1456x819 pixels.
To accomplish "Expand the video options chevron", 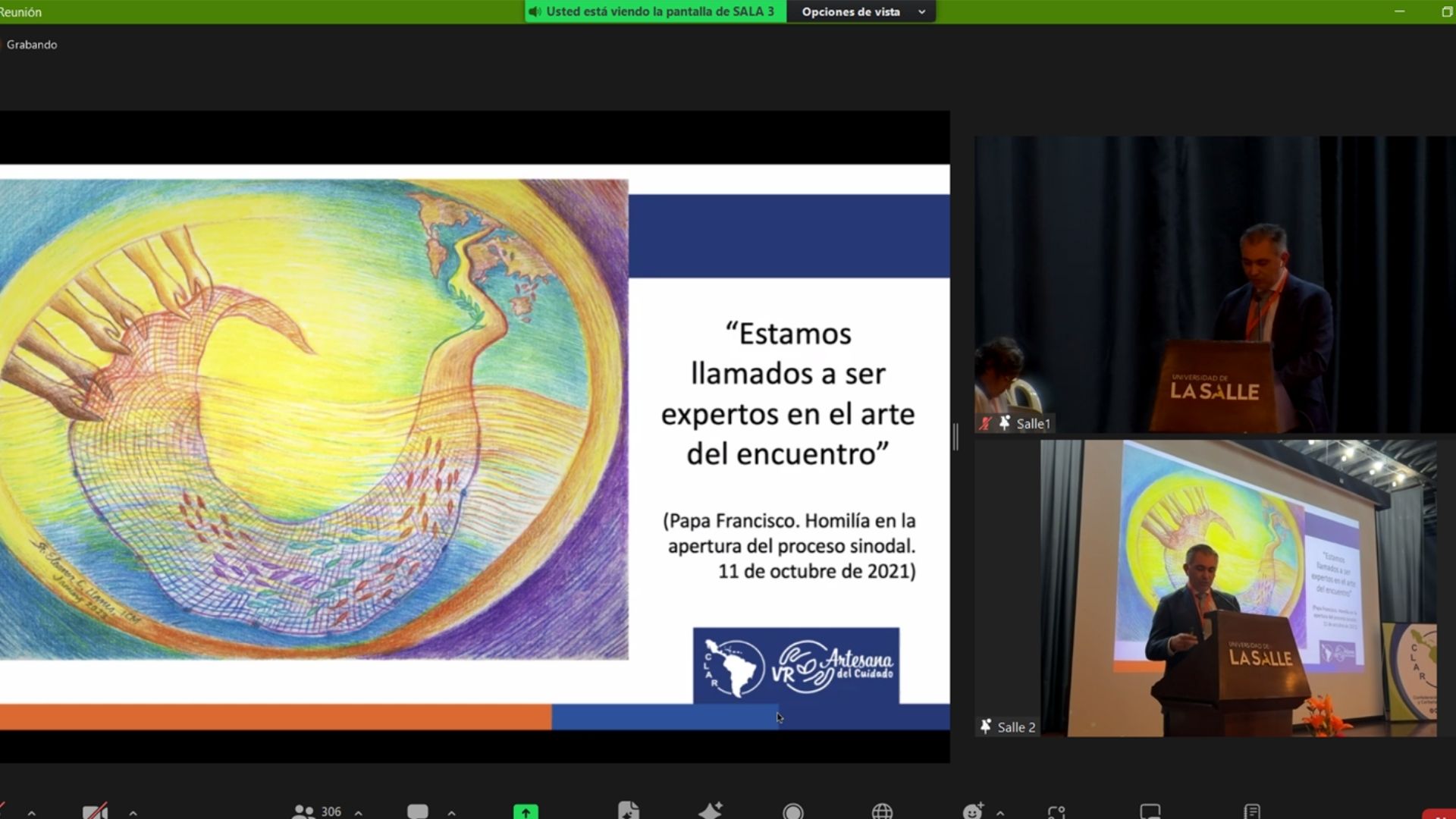I will (133, 813).
